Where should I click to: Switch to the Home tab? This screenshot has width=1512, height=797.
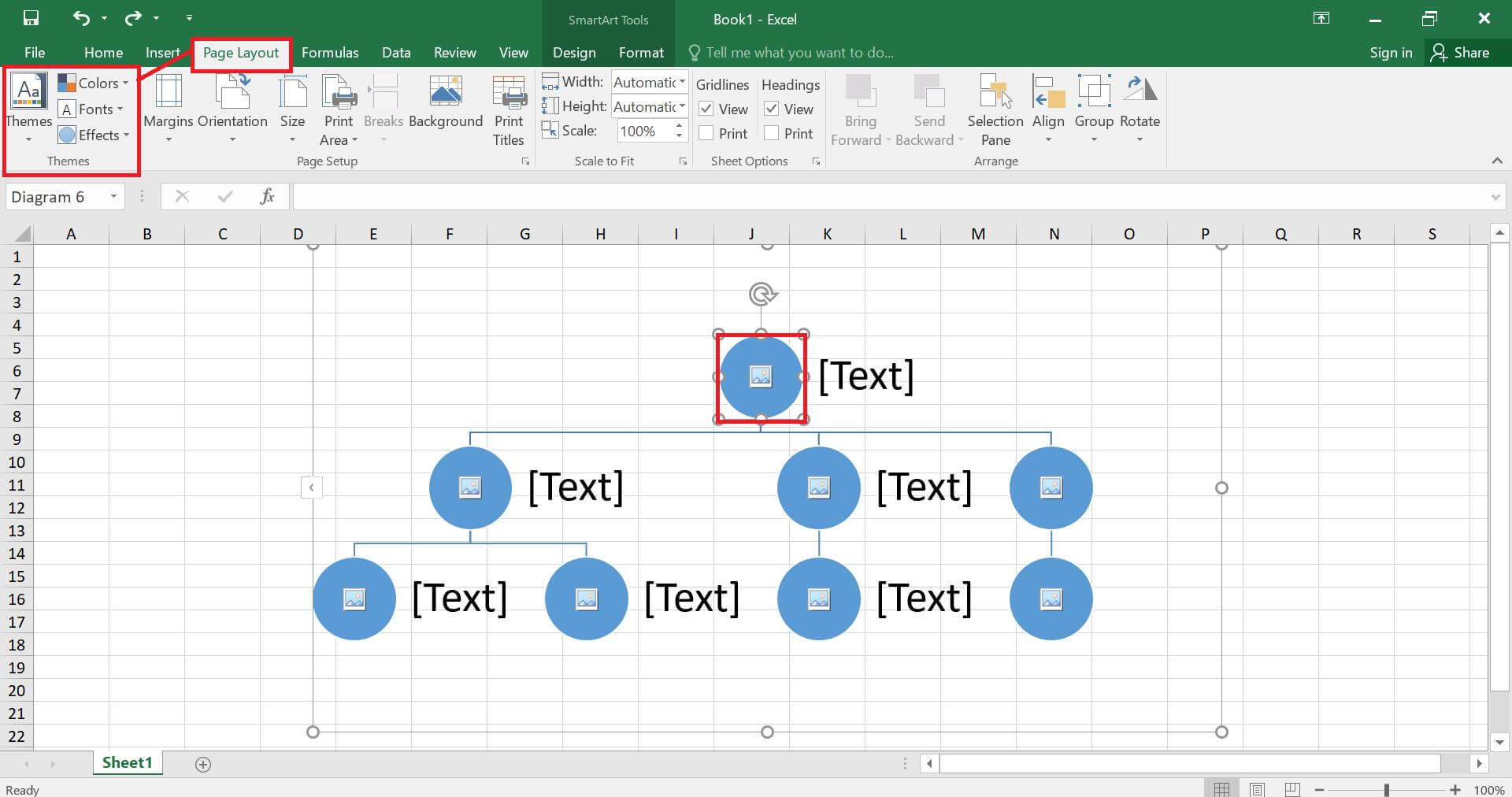click(x=103, y=53)
